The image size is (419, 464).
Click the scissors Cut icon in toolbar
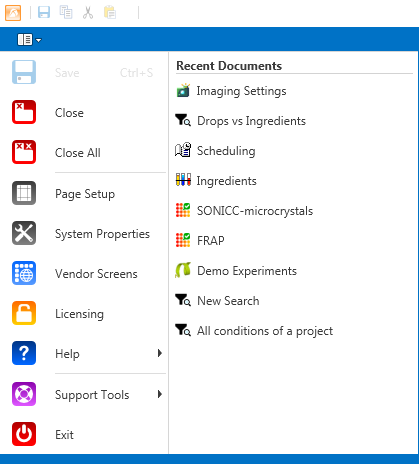point(88,13)
